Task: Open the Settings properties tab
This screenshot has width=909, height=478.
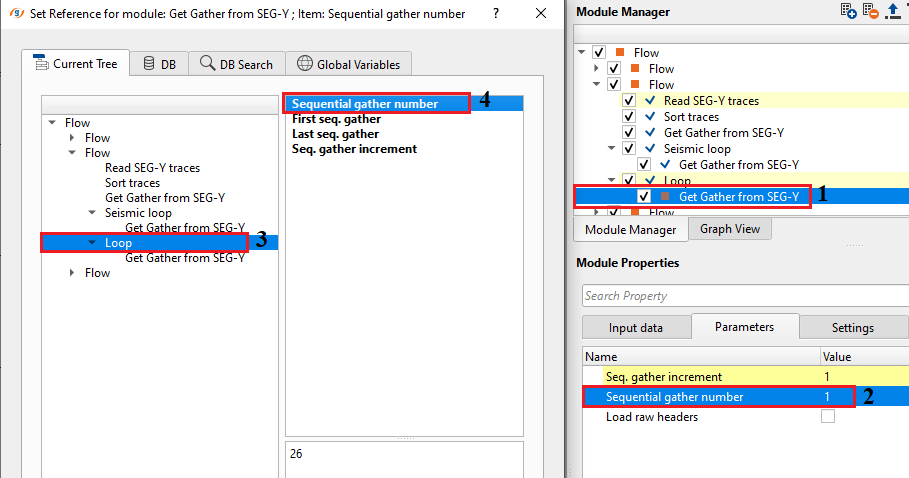Action: pos(853,328)
